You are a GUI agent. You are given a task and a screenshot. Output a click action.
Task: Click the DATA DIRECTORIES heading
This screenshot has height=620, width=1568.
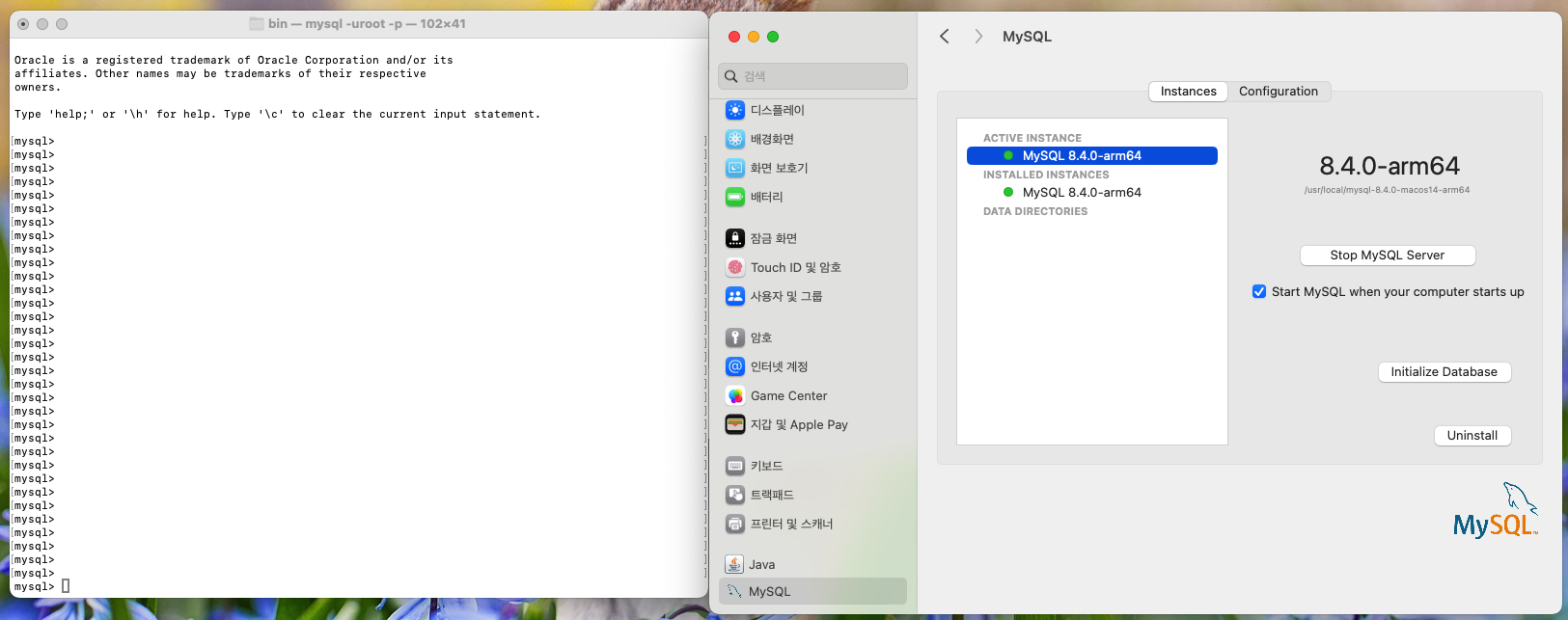pos(1035,211)
